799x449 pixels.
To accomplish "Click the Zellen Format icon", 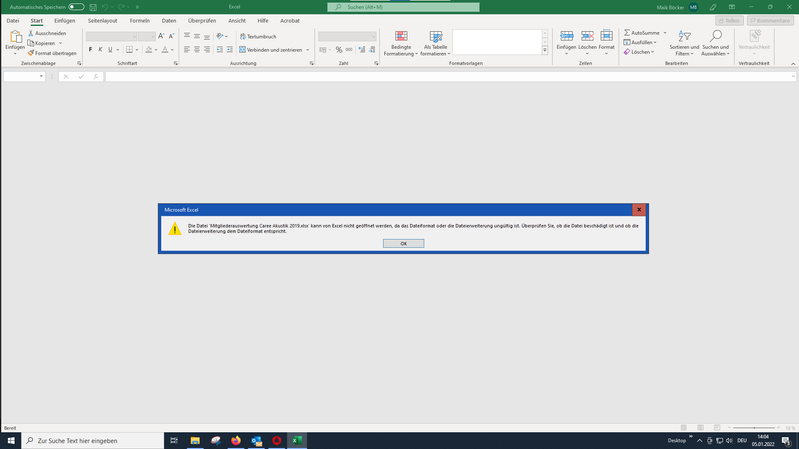I will coord(606,36).
